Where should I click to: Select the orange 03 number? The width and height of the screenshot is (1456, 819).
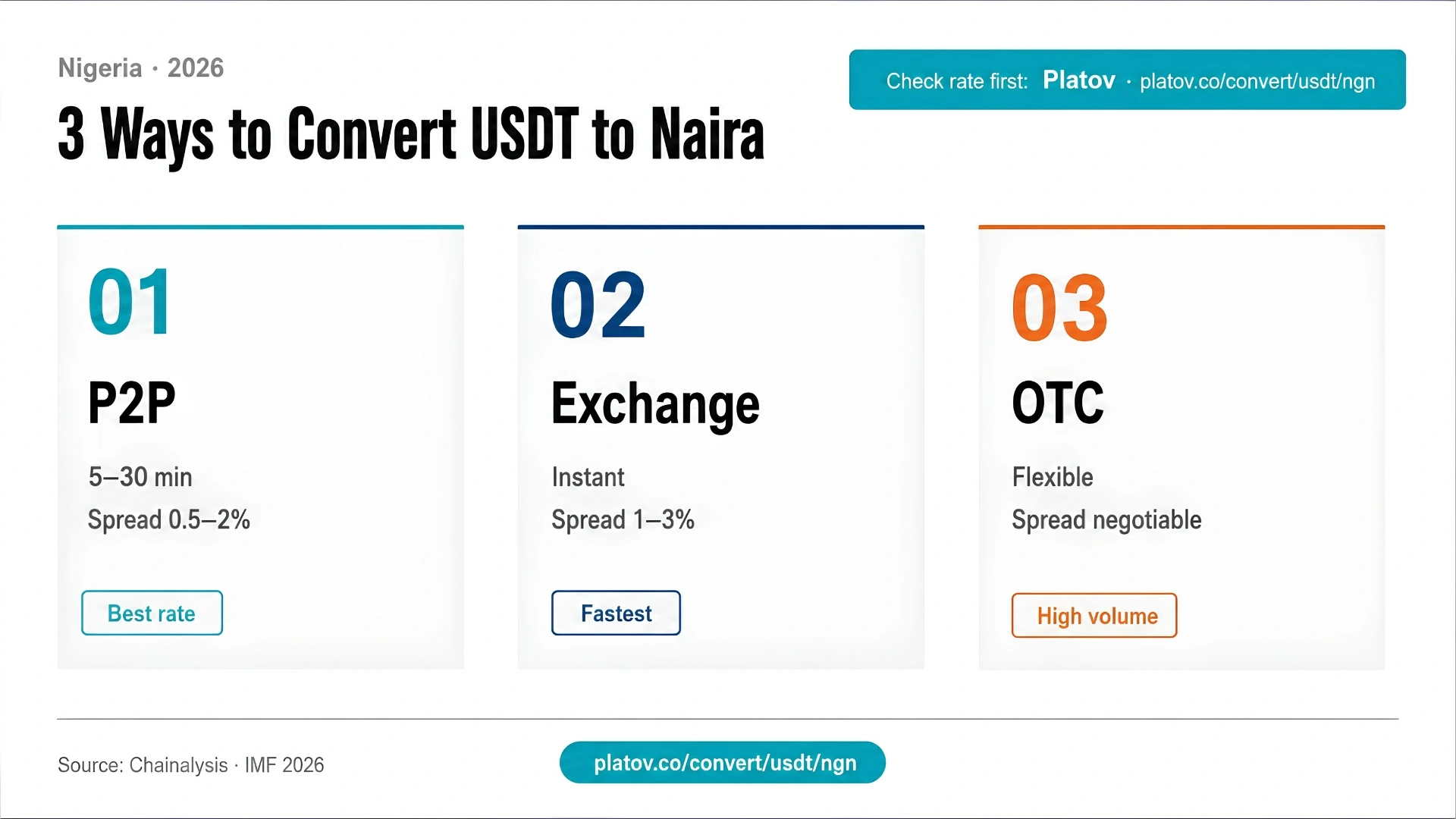pos(1059,308)
